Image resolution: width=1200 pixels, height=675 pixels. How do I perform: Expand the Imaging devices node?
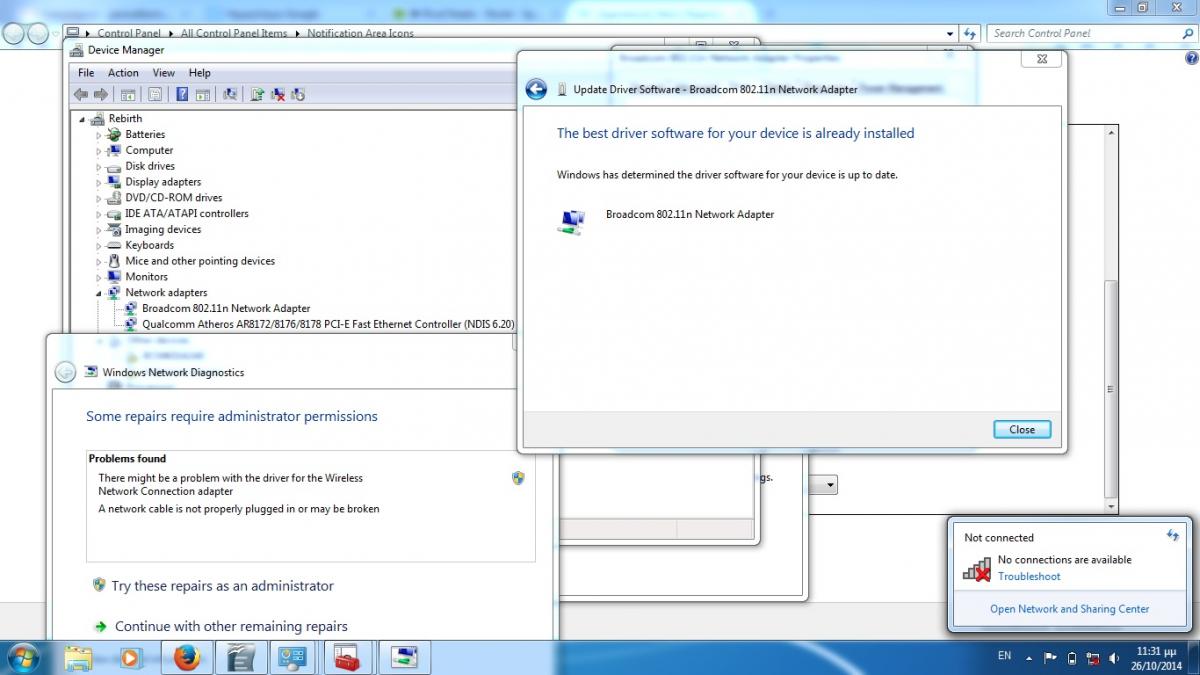click(99, 230)
